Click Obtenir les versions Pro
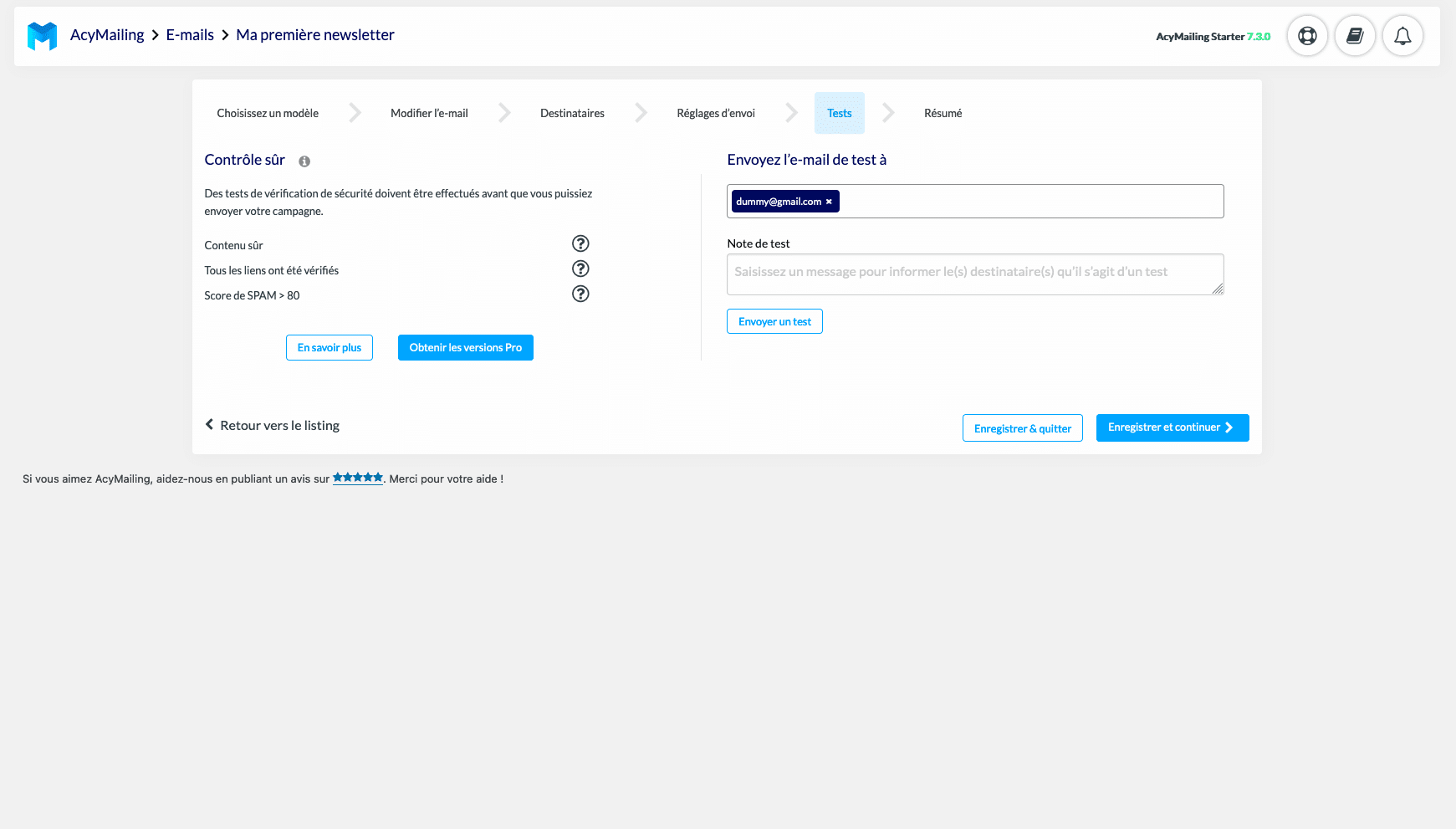 465,347
